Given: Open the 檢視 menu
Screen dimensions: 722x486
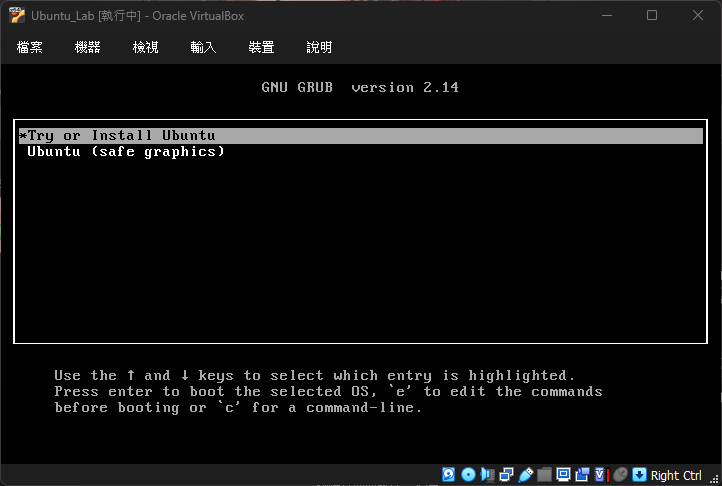Looking at the screenshot, I should coord(146,47).
